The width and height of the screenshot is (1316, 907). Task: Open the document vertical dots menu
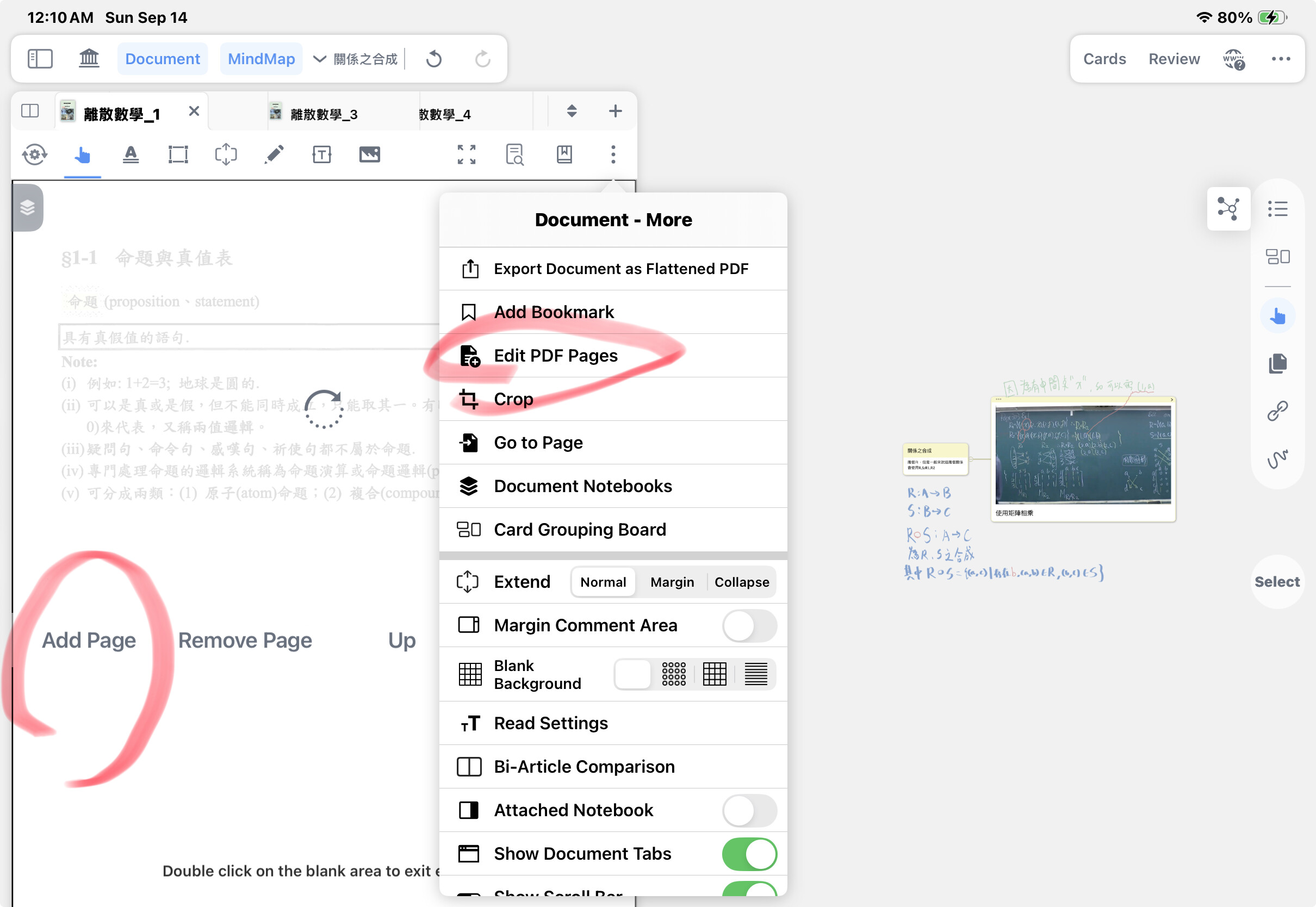pyautogui.click(x=613, y=154)
